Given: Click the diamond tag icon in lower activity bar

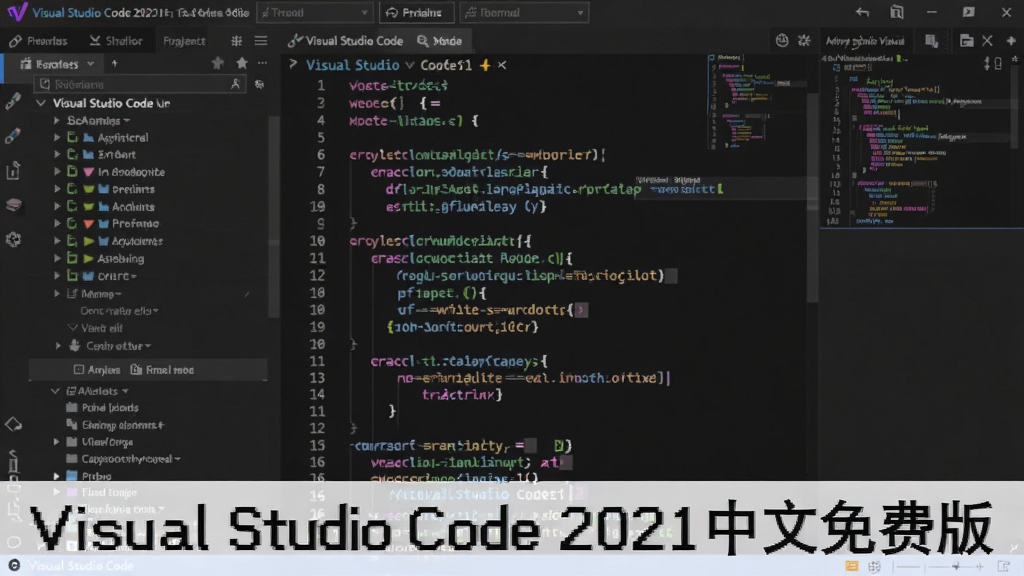Looking at the screenshot, I should pyautogui.click(x=13, y=425).
